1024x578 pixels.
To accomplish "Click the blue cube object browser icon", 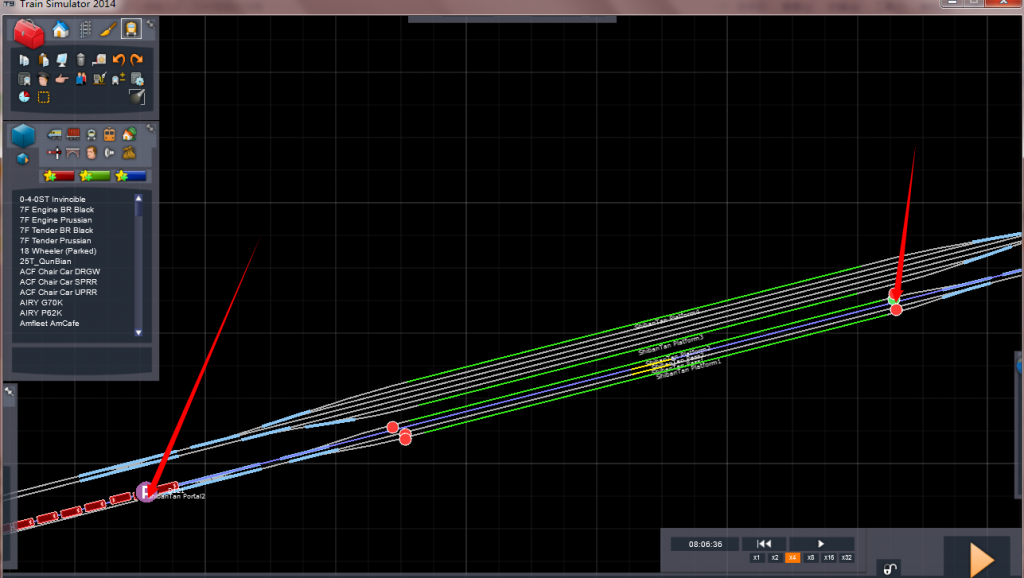I will coord(23,135).
